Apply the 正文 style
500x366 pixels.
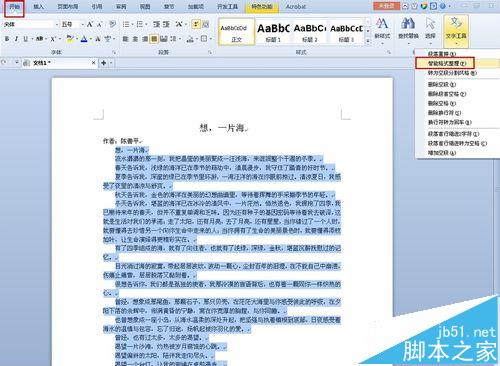pos(236,32)
